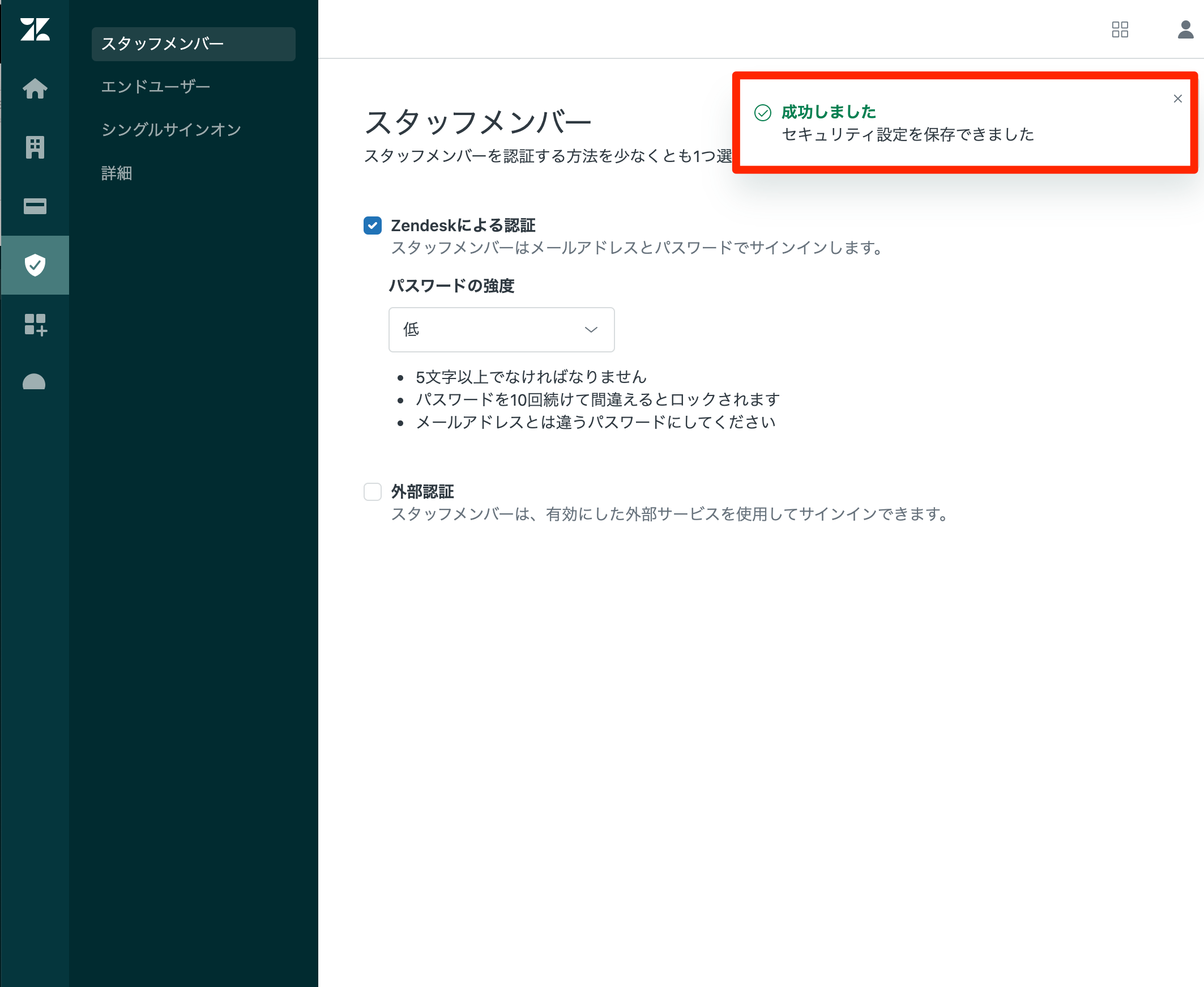Select the Security shield icon
The image size is (1204, 987).
35,265
